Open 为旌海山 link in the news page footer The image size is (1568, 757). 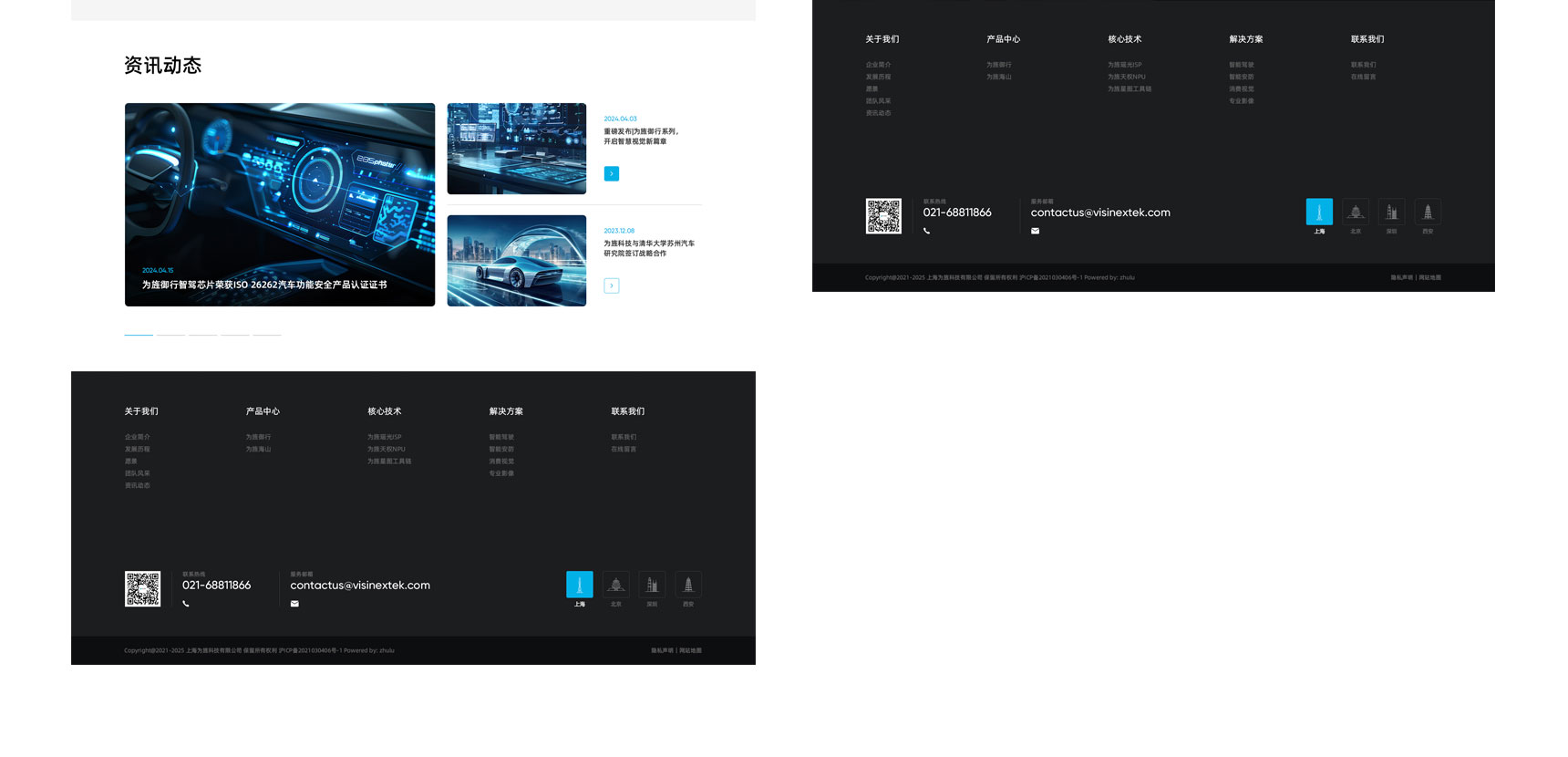click(259, 449)
